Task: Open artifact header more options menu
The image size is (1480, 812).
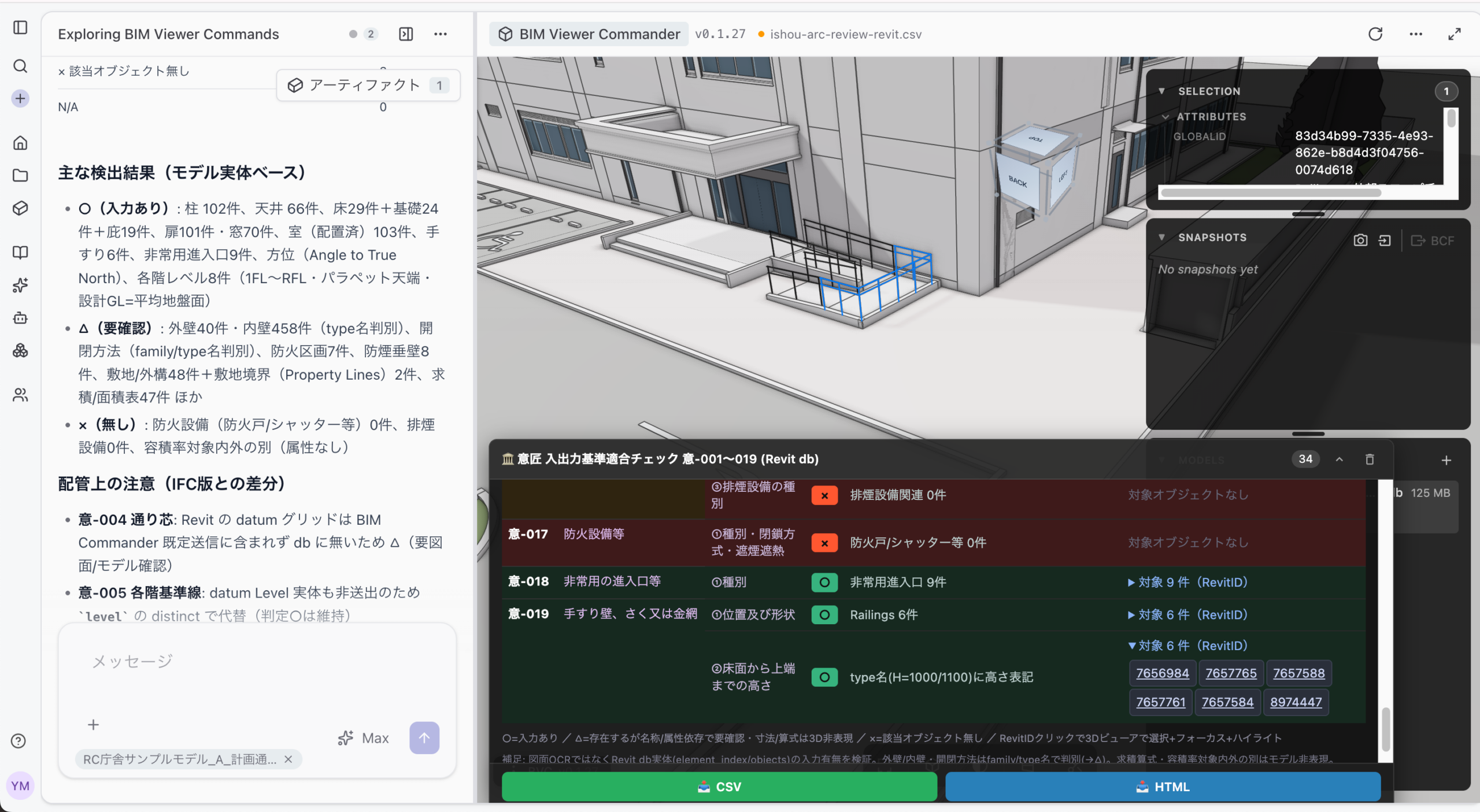Action: (x=1416, y=34)
